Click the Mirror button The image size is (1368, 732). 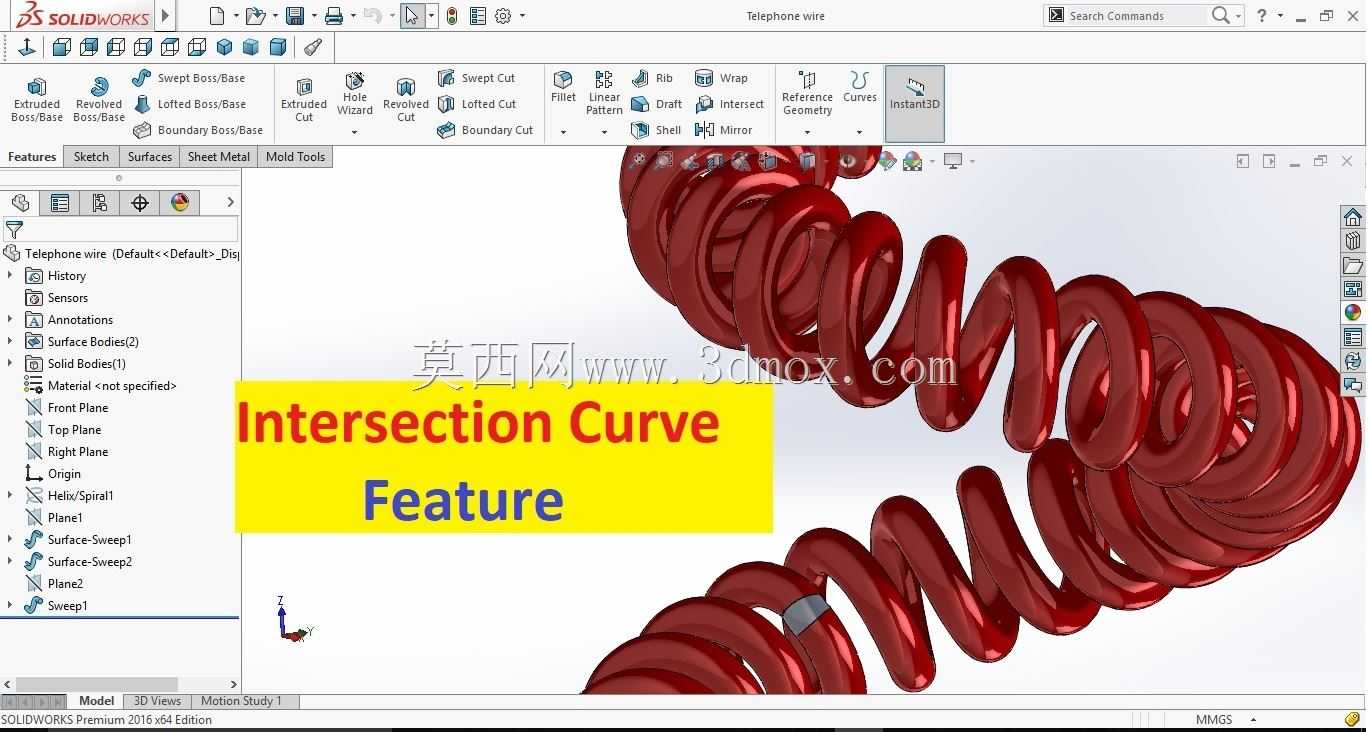(x=723, y=130)
